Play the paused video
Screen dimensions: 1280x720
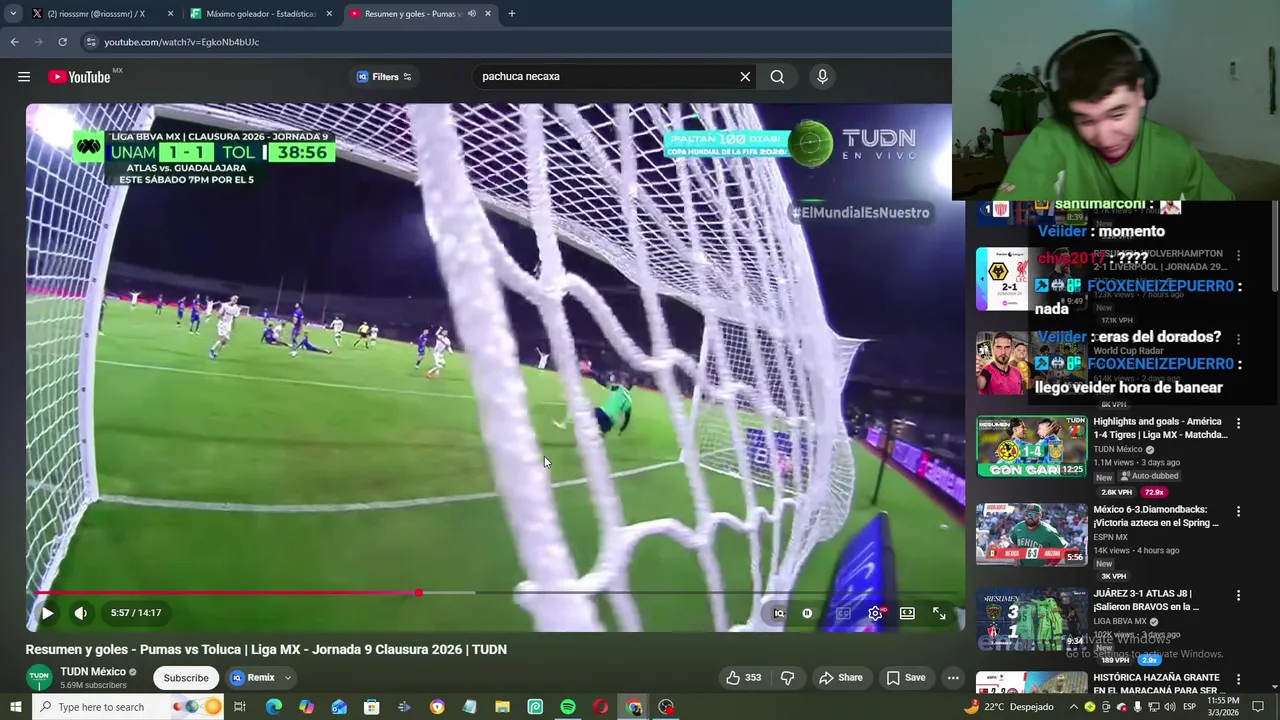point(47,613)
